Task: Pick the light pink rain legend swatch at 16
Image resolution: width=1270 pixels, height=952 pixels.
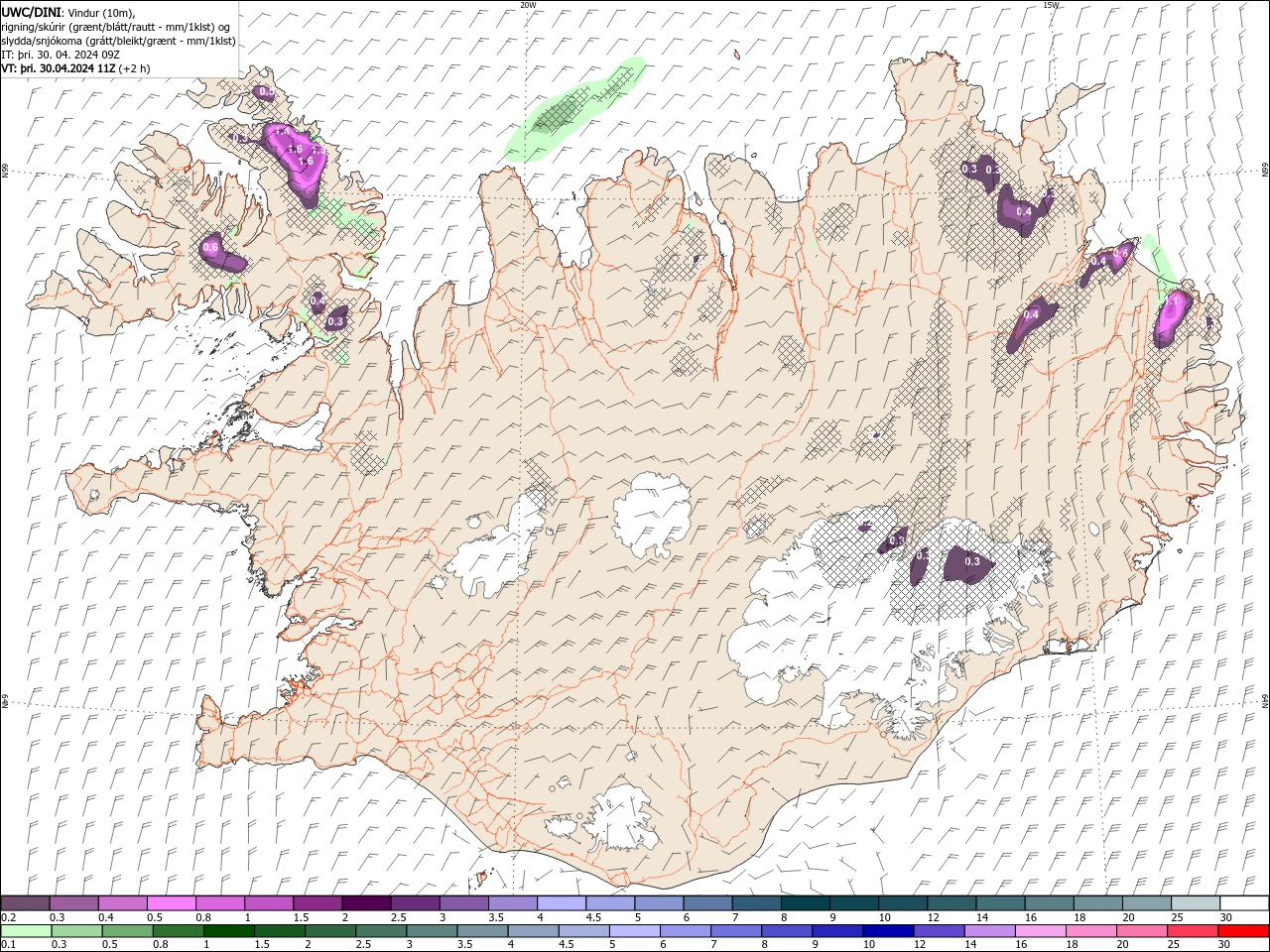Action: point(1041,931)
